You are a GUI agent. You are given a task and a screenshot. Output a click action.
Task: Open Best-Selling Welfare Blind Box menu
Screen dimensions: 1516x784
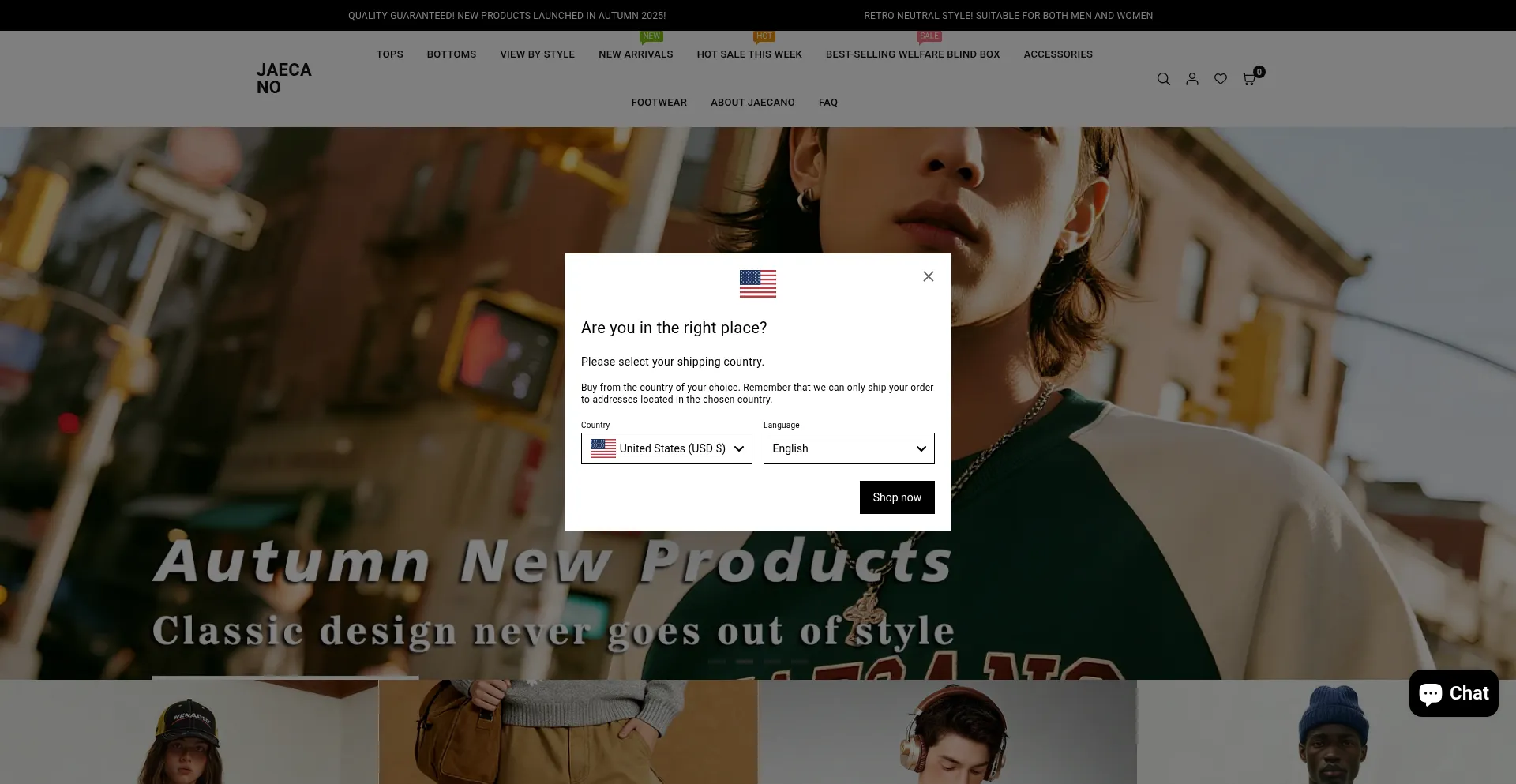click(912, 54)
